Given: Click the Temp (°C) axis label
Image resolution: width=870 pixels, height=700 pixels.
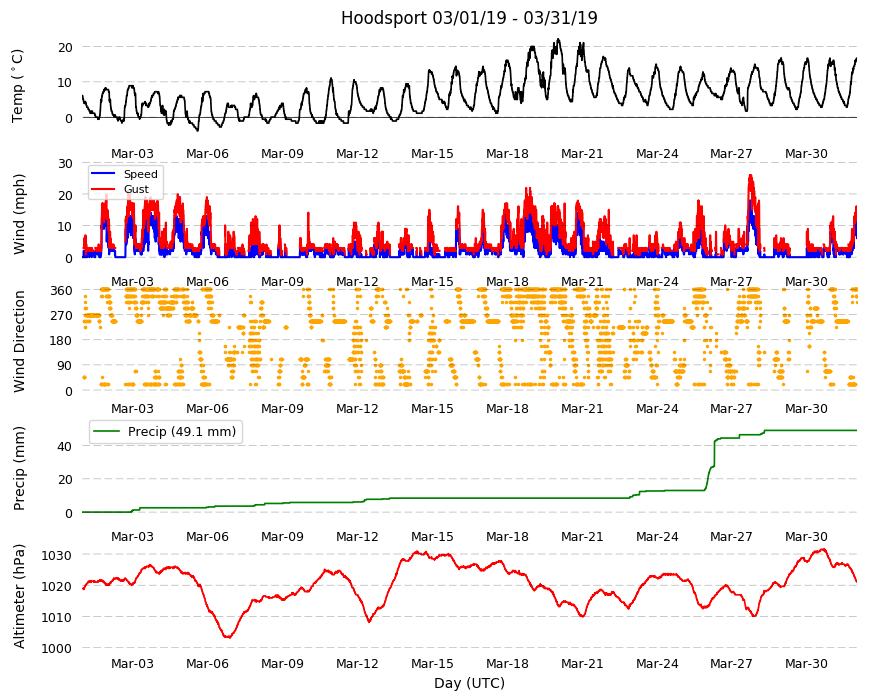Looking at the screenshot, I should tap(18, 85).
